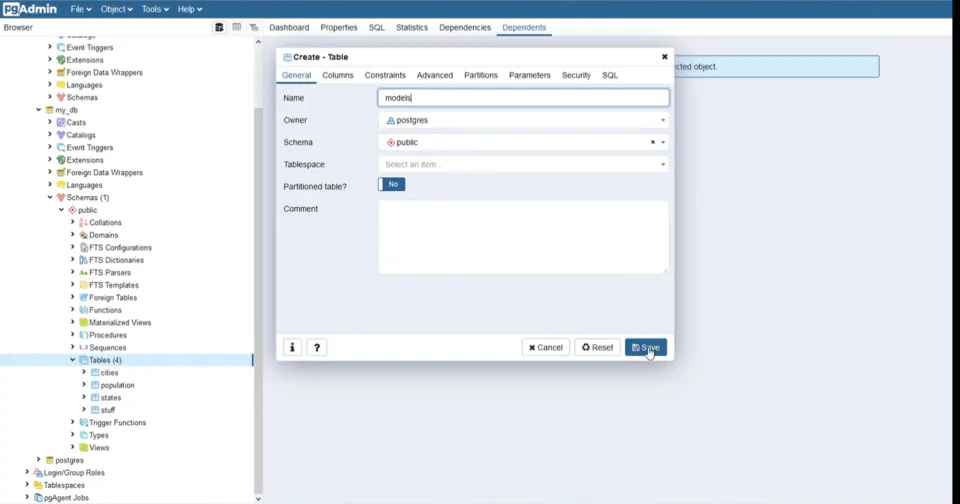Click the Filtered Rows icon in Browser header
This screenshot has height=504, width=960.
coord(254,28)
